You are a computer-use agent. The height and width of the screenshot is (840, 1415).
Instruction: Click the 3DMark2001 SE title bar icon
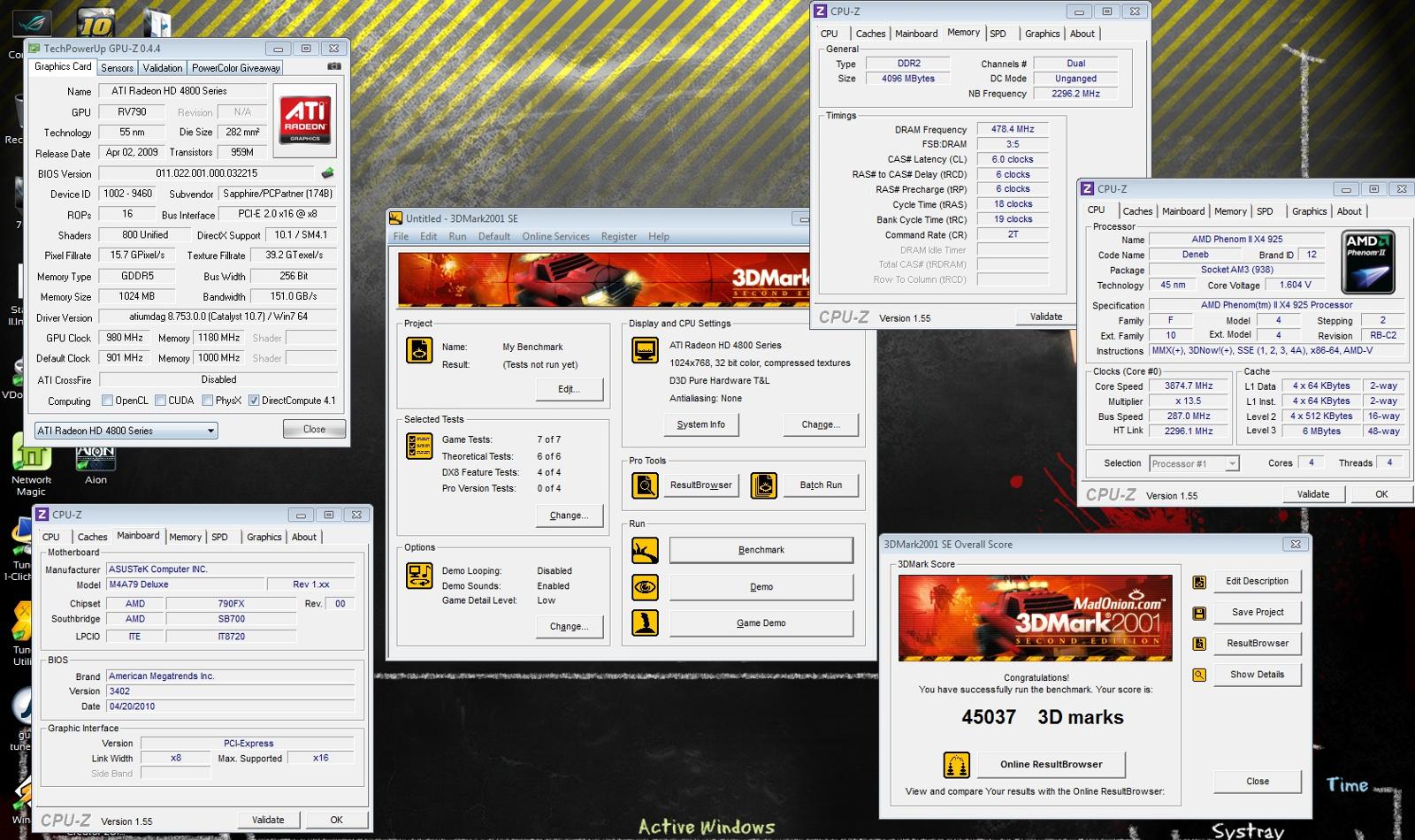click(x=396, y=218)
